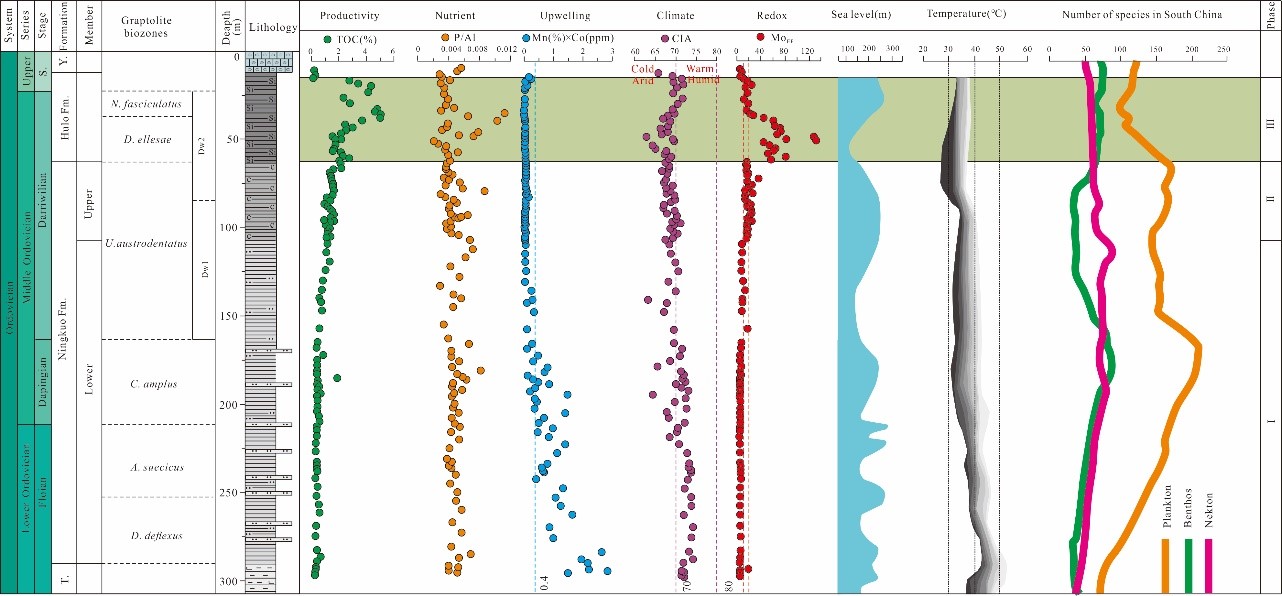Screen dimensions: 1282x596
Task: Click the Phase III label
Action: (1270, 123)
